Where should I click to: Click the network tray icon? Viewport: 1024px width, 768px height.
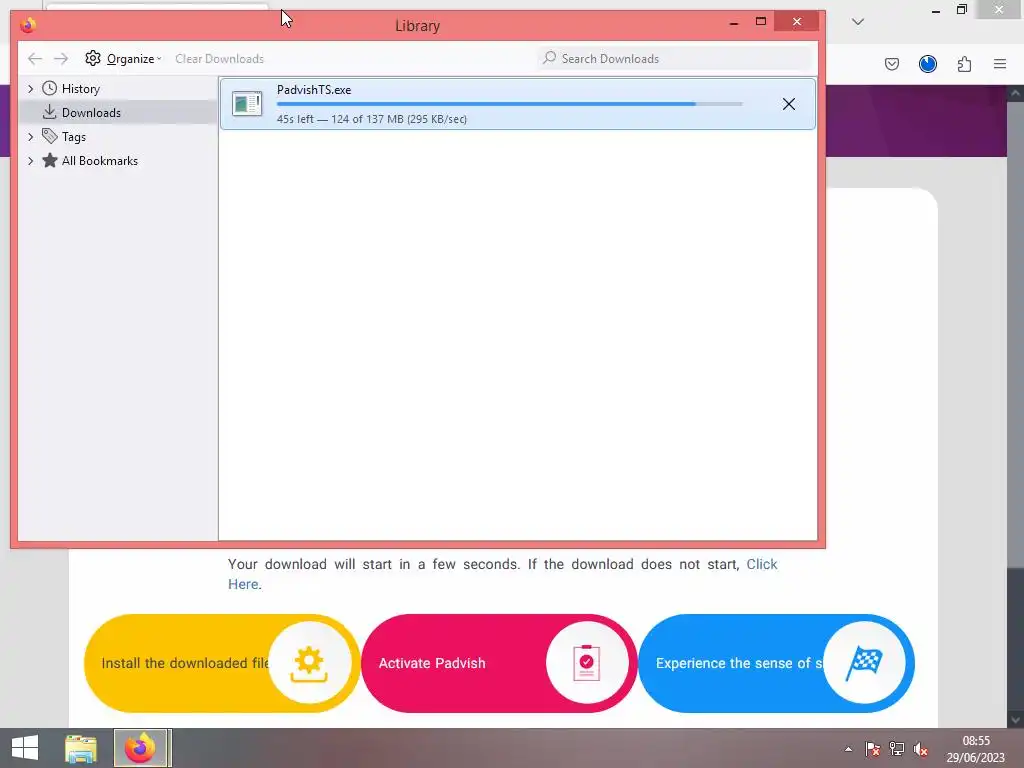coord(897,749)
